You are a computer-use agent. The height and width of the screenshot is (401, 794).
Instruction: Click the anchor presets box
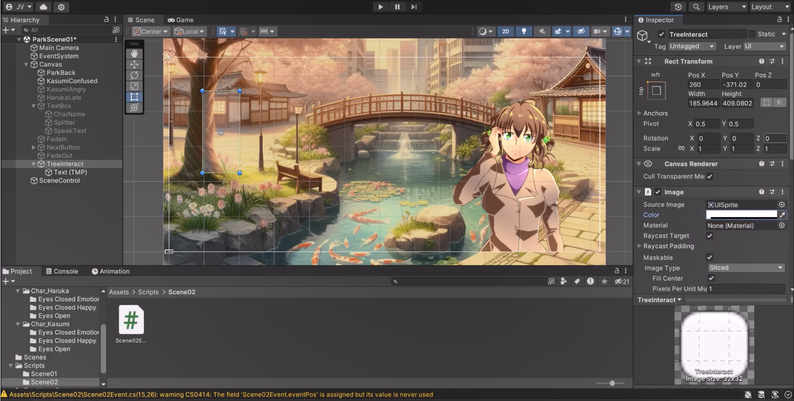coord(656,91)
